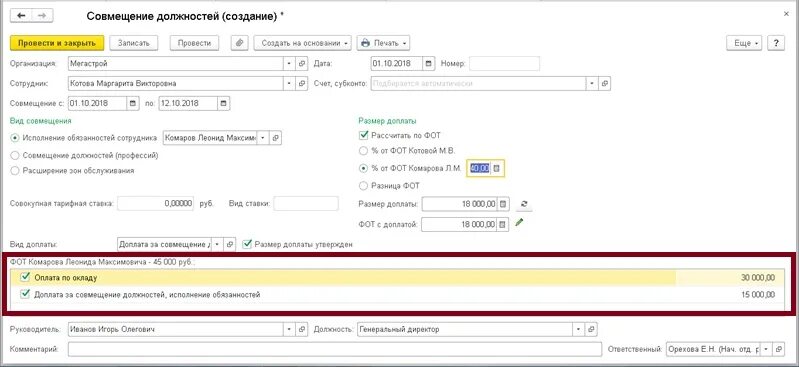
Task: Open calendar for Совмещение end date 12.10.2018
Action: 224,103
